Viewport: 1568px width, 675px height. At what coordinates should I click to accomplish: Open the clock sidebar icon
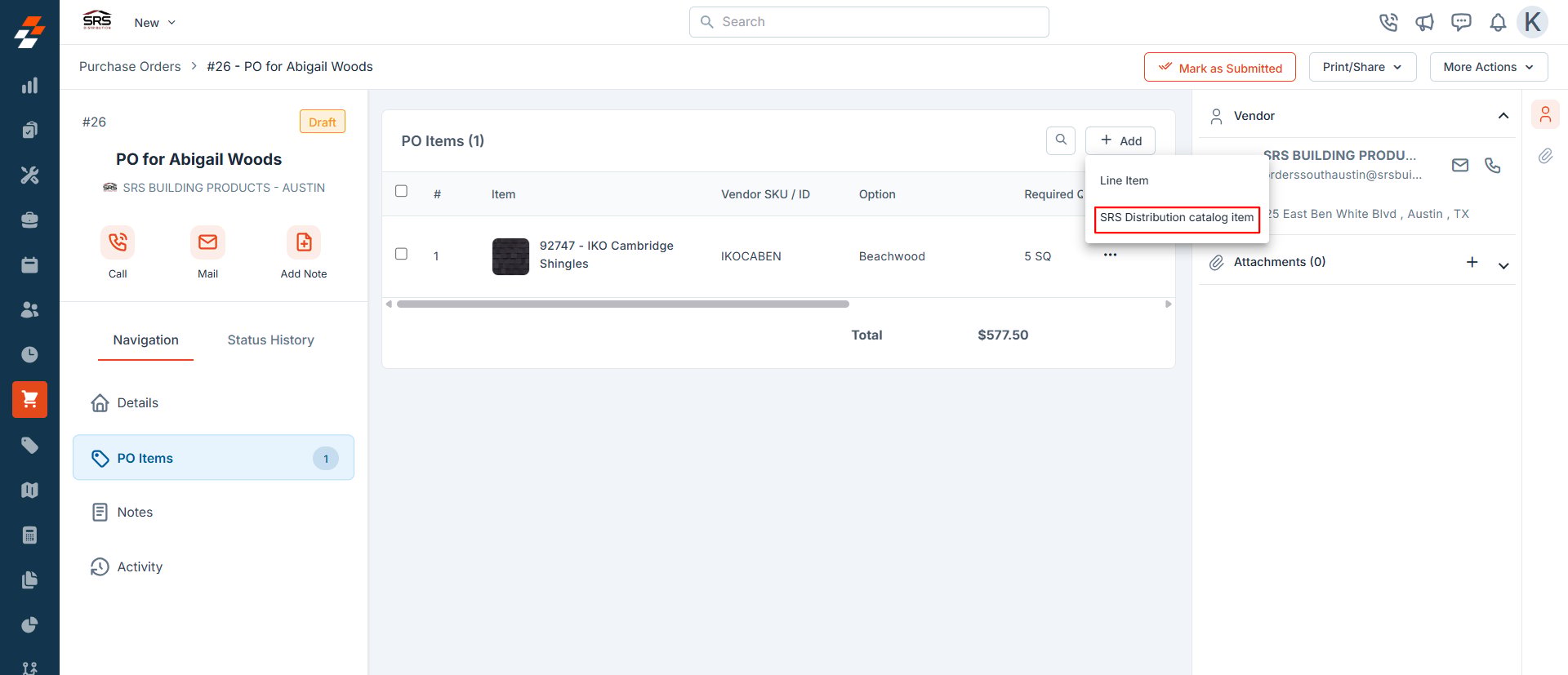[29, 354]
